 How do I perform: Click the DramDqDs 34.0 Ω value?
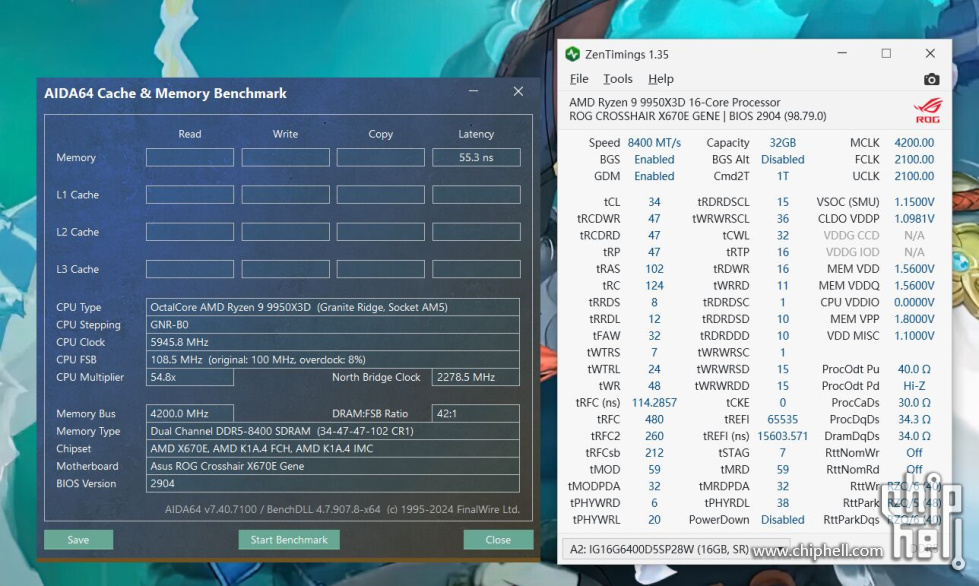pyautogui.click(x=914, y=436)
